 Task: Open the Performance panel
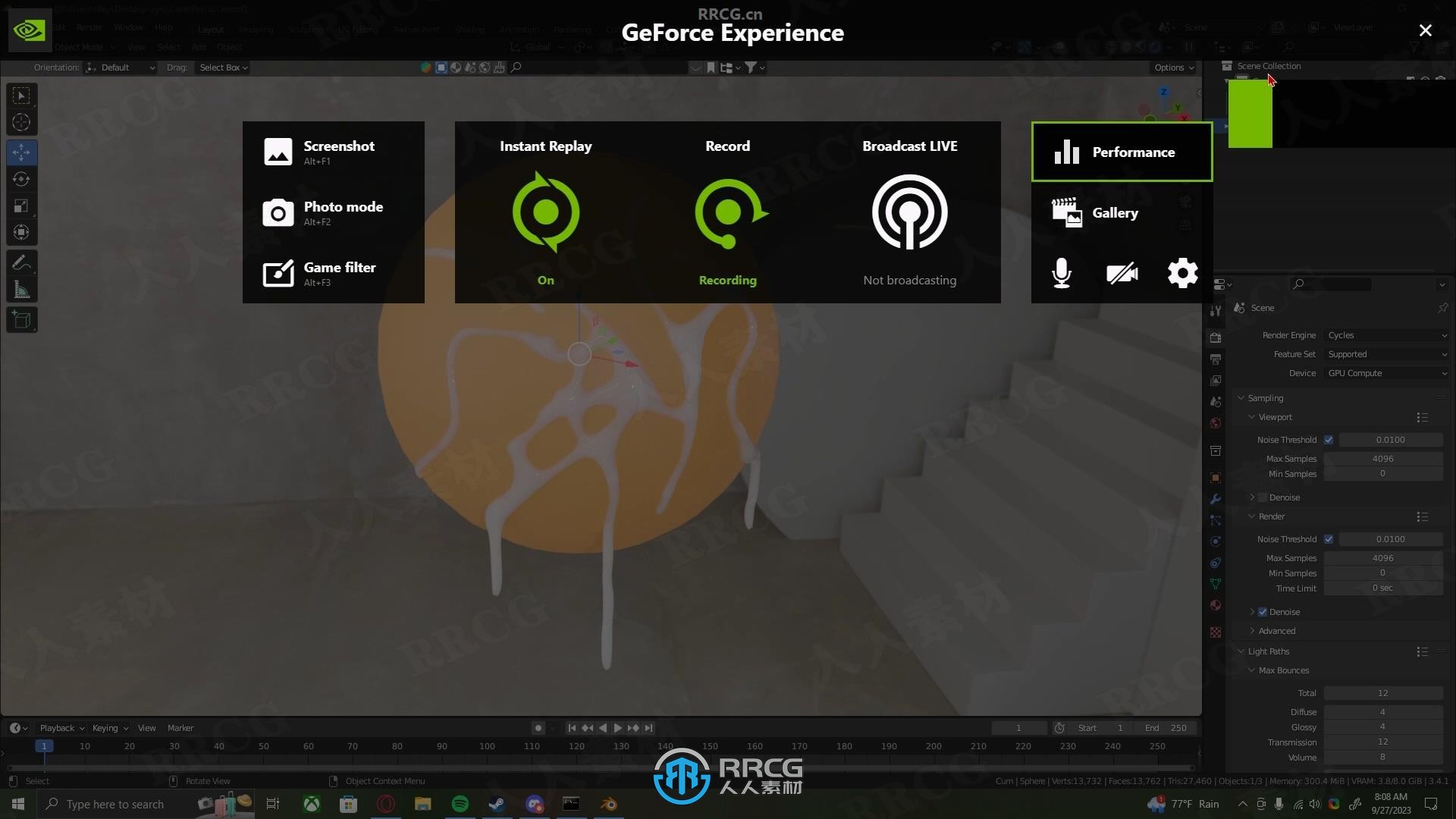(x=1122, y=152)
